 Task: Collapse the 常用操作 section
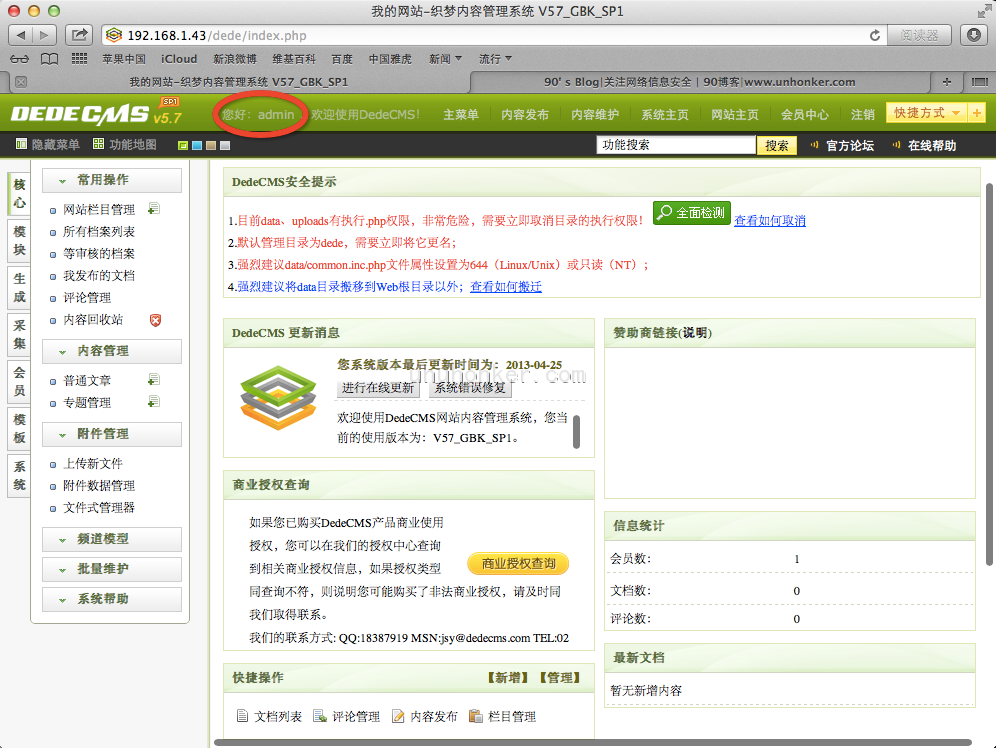click(112, 180)
